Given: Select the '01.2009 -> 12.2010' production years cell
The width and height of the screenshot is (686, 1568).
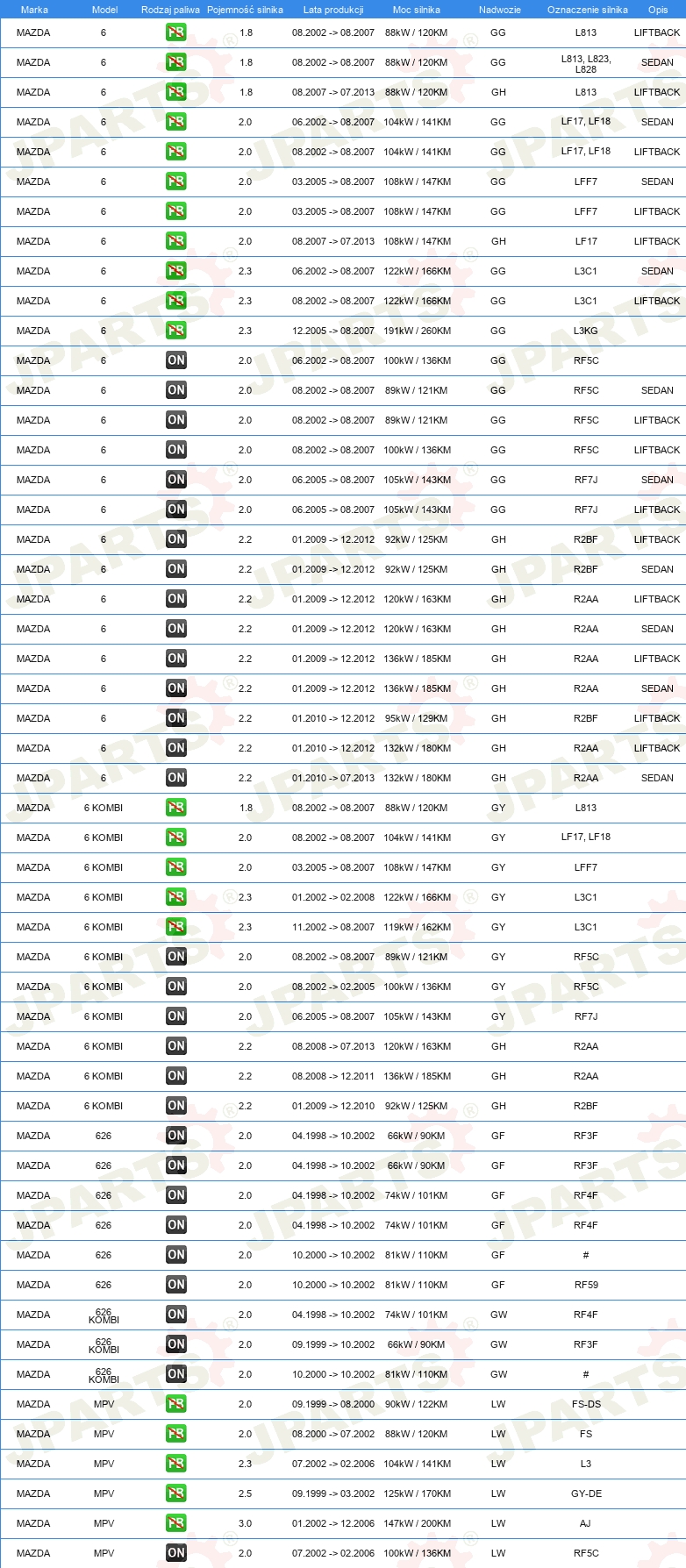Looking at the screenshot, I should [333, 1106].
